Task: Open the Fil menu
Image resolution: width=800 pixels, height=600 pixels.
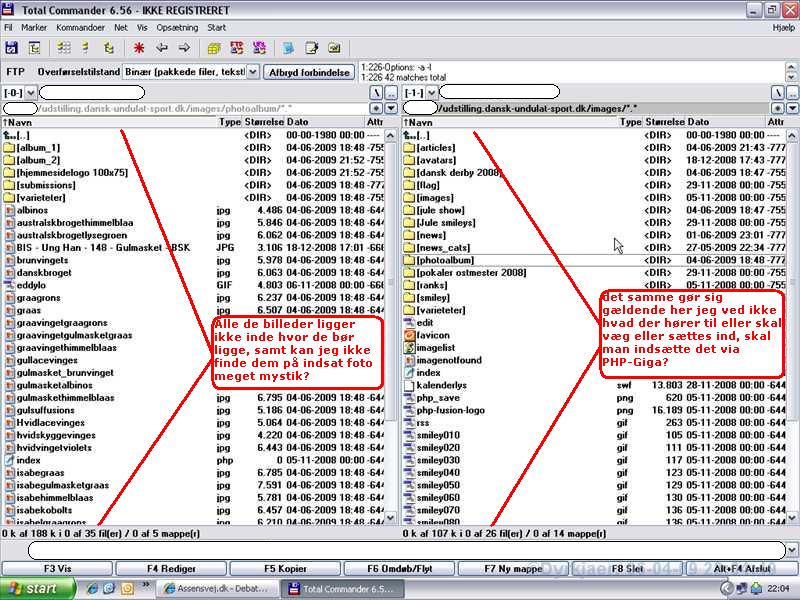Action: (8, 28)
